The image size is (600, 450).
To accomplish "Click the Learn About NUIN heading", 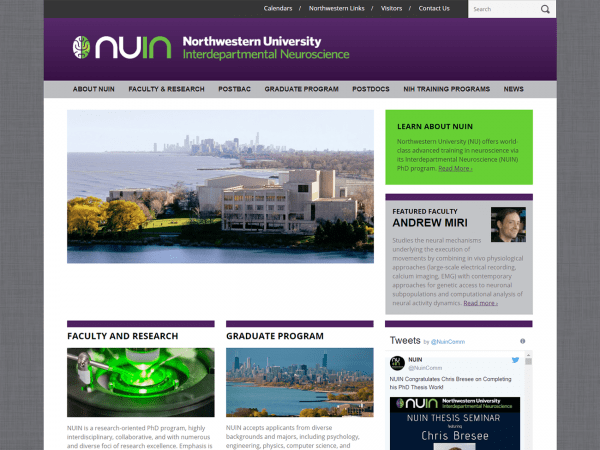I will [435, 127].
